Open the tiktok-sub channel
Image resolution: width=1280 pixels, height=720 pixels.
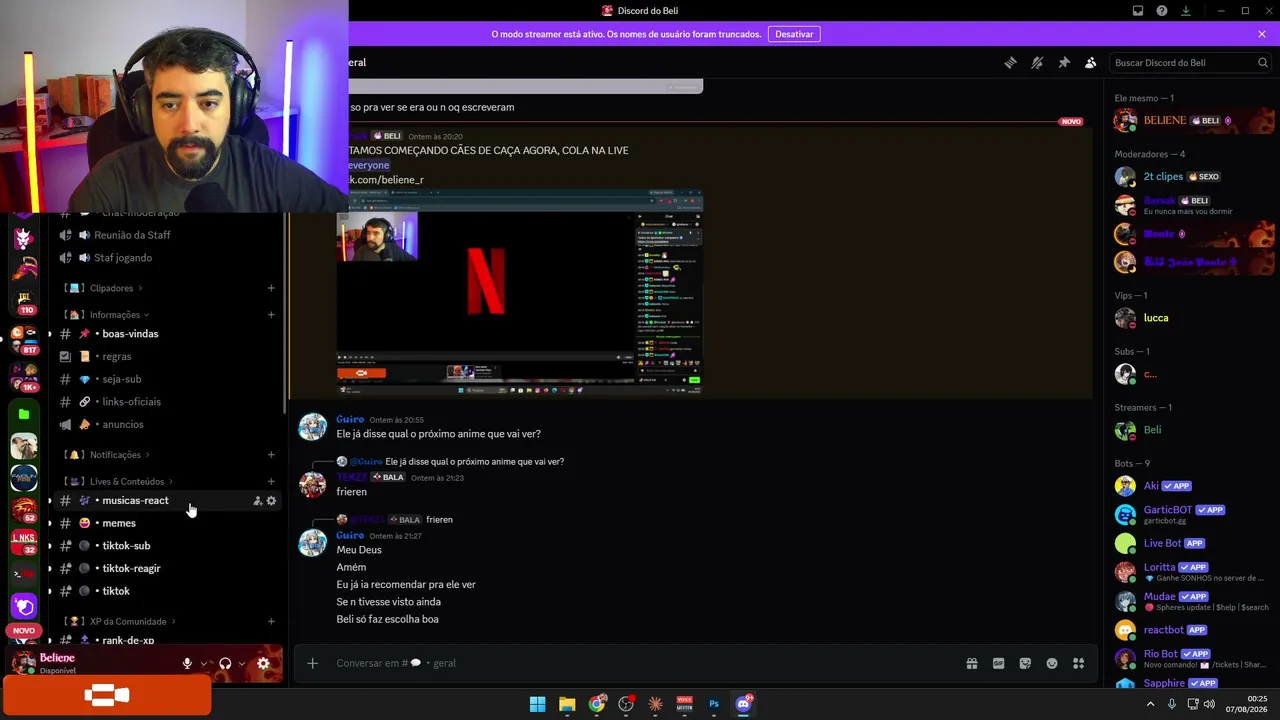pyautogui.click(x=167, y=546)
